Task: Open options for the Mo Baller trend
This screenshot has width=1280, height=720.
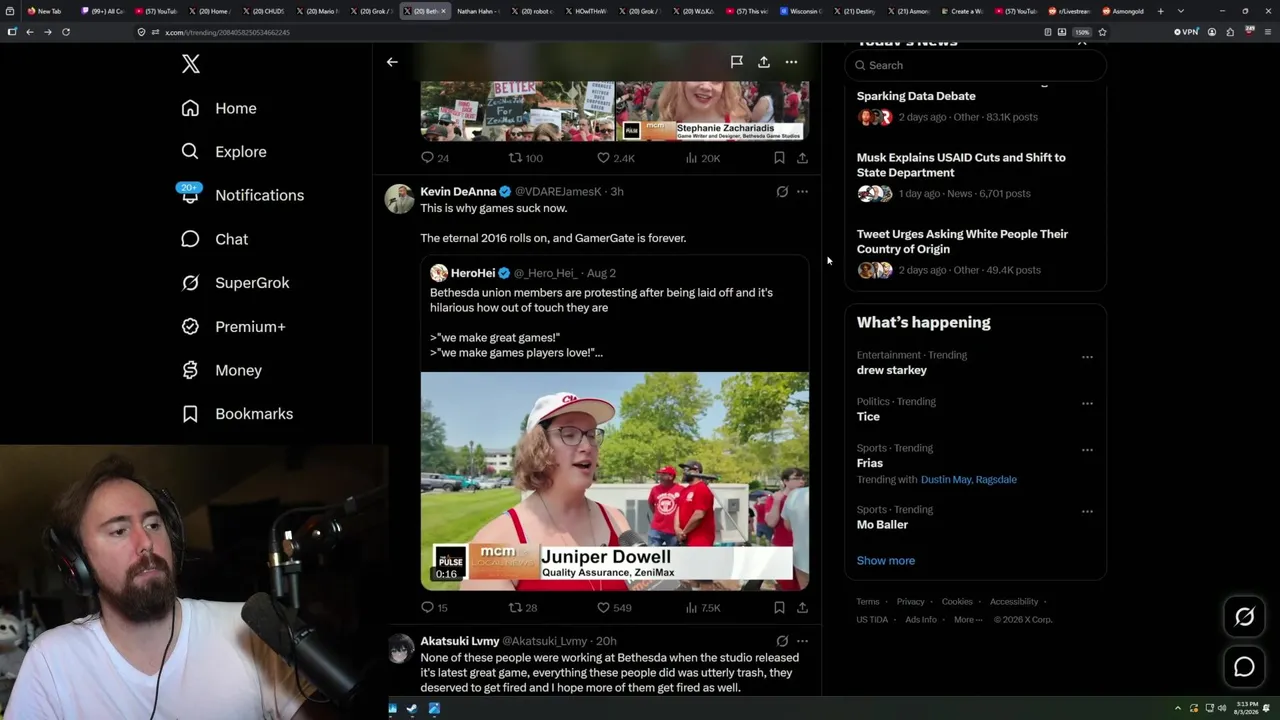Action: (x=1087, y=512)
